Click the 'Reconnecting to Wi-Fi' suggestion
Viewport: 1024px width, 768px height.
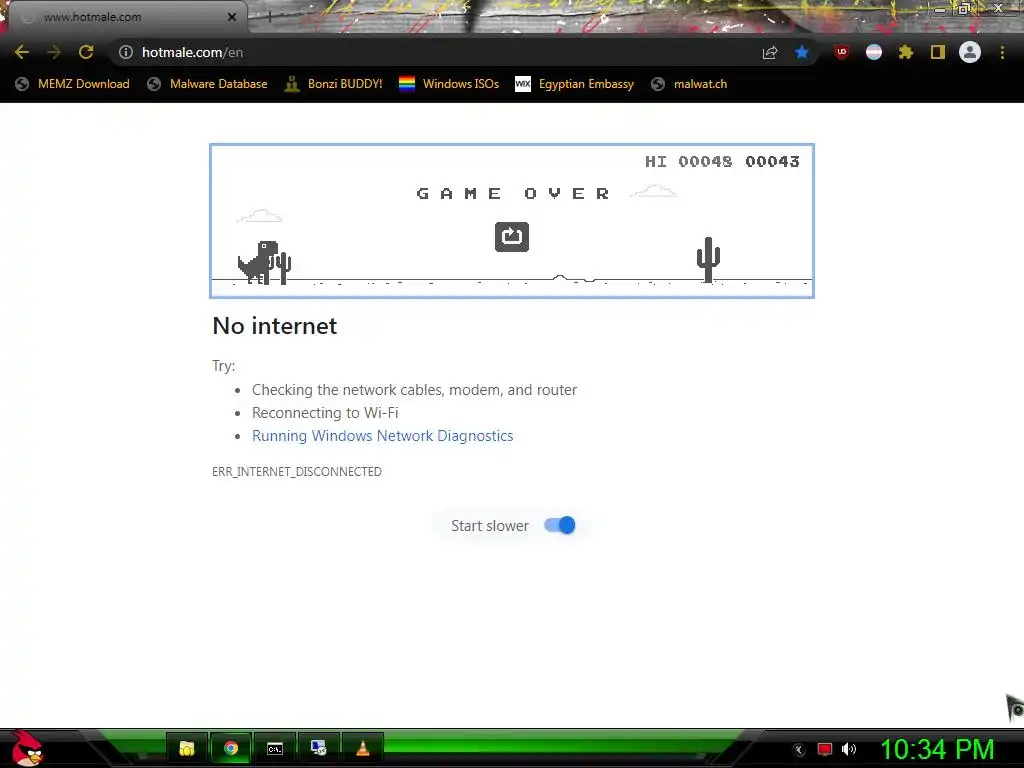tap(325, 413)
